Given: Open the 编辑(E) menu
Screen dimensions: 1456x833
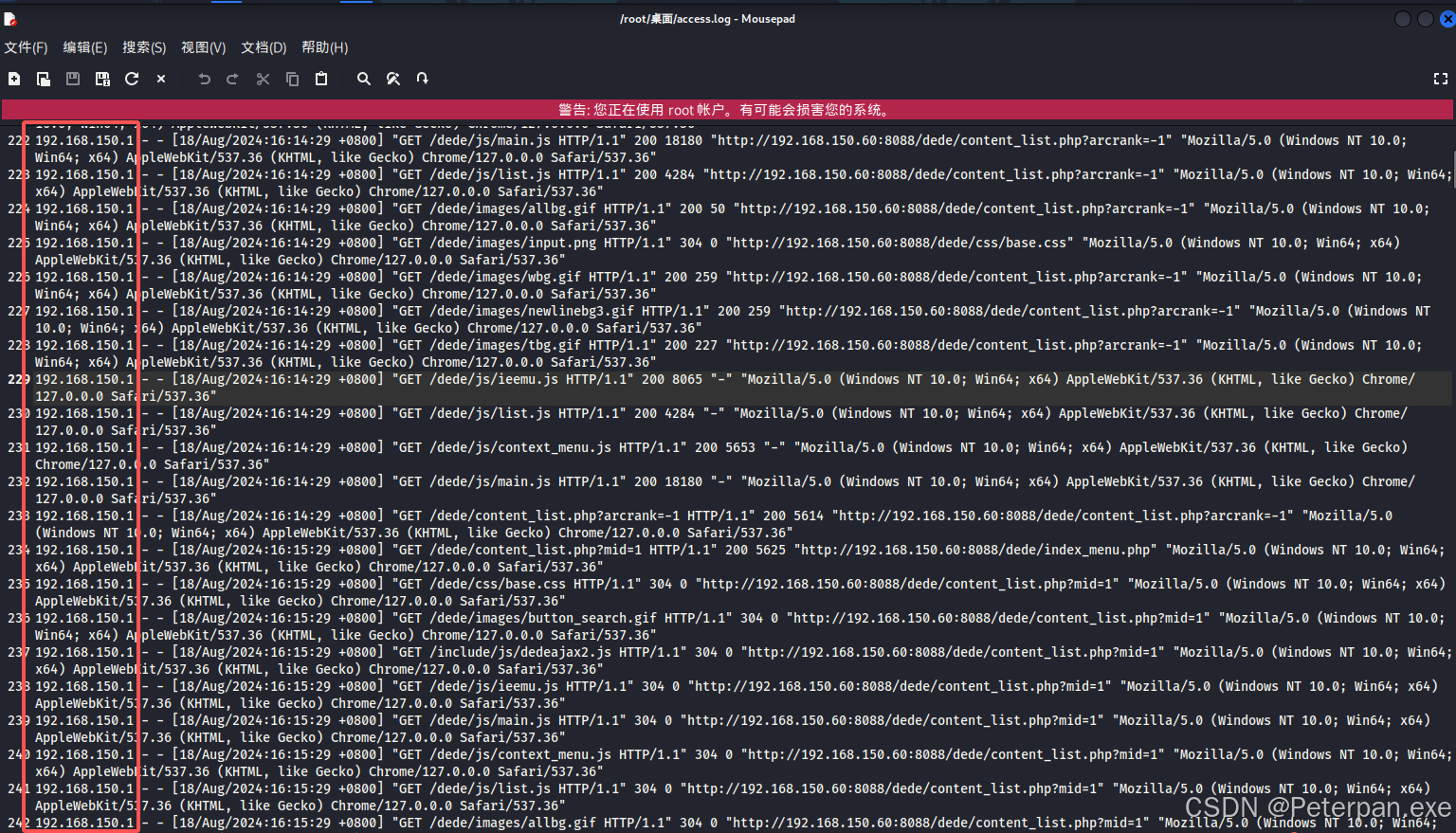Looking at the screenshot, I should tap(85, 47).
